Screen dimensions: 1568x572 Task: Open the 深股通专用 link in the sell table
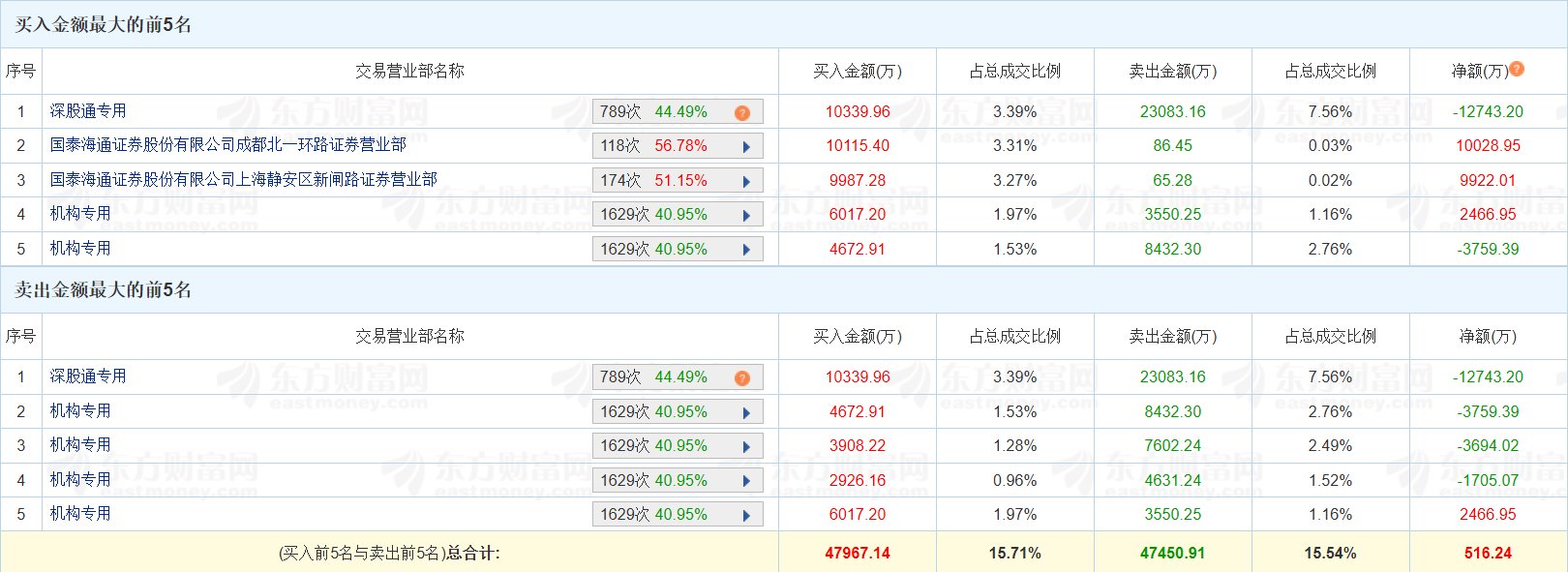coord(88,376)
